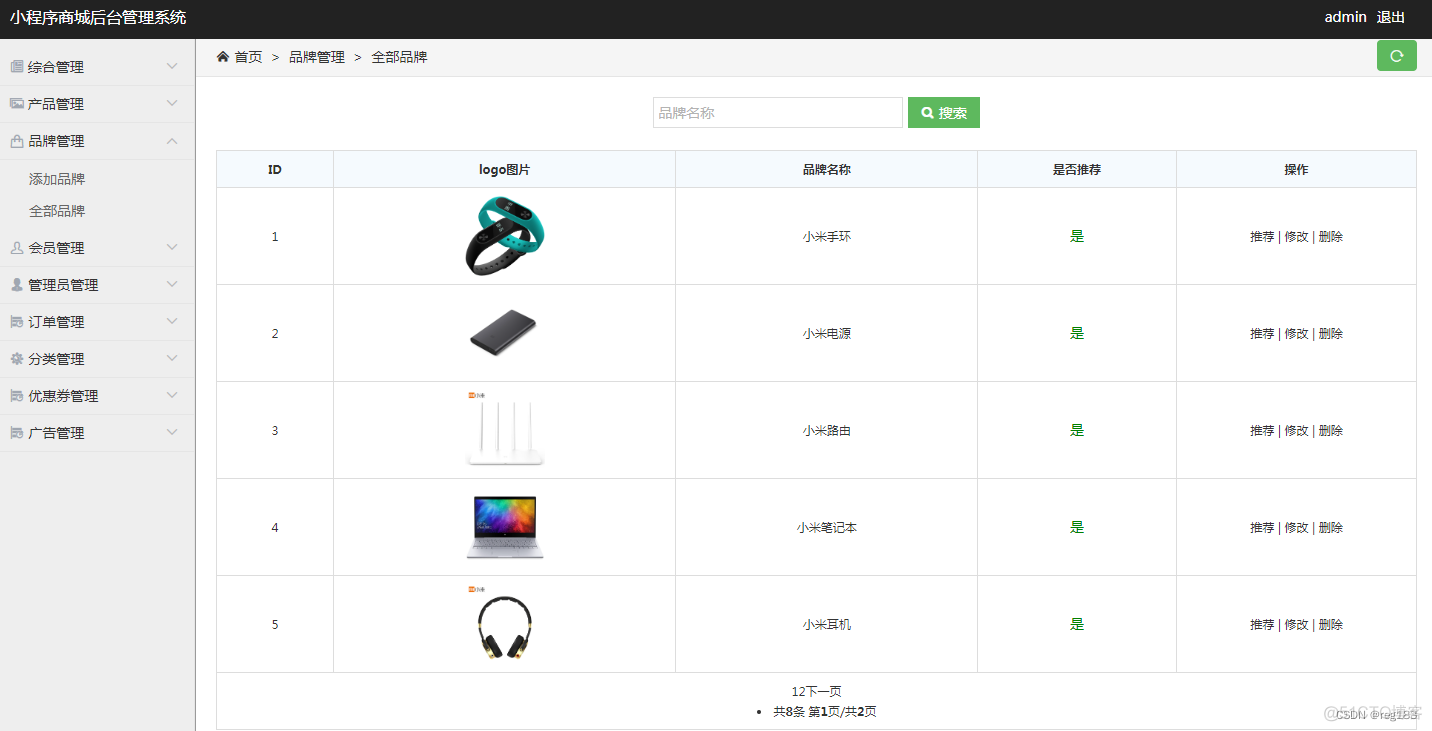Click 推荐 for 小米手环 row
Viewport: 1432px width, 731px height.
[x=1262, y=237]
